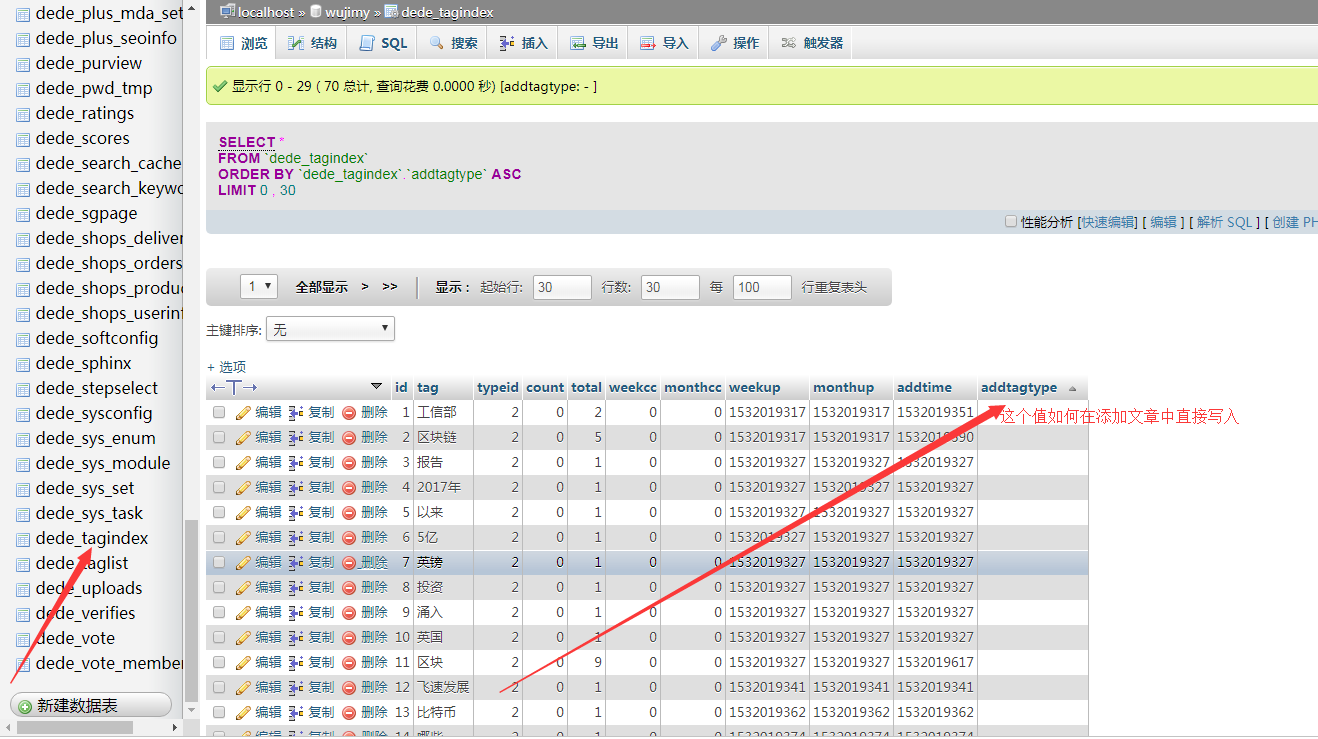Enable the 性能分析 profiling checkbox
Image resolution: width=1318 pixels, height=739 pixels.
1011,222
